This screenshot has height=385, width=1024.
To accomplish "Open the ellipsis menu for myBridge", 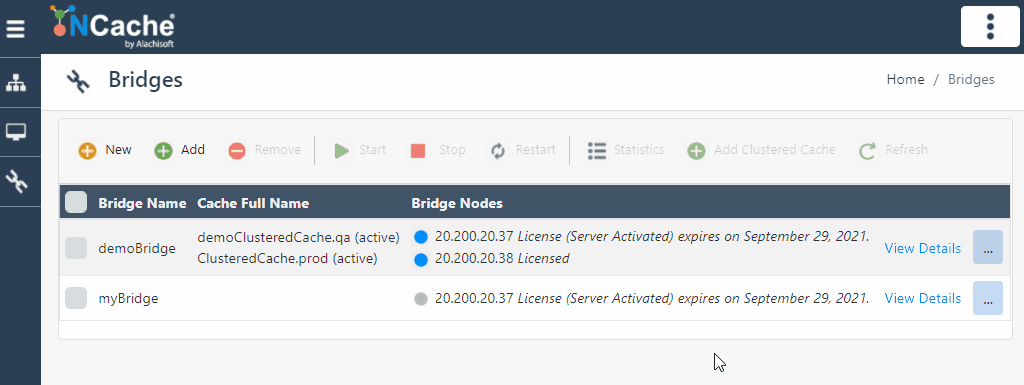I will tap(987, 298).
